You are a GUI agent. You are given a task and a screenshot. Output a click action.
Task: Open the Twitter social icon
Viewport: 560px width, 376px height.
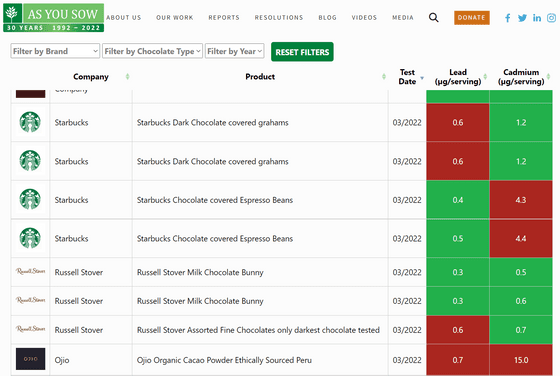522,18
